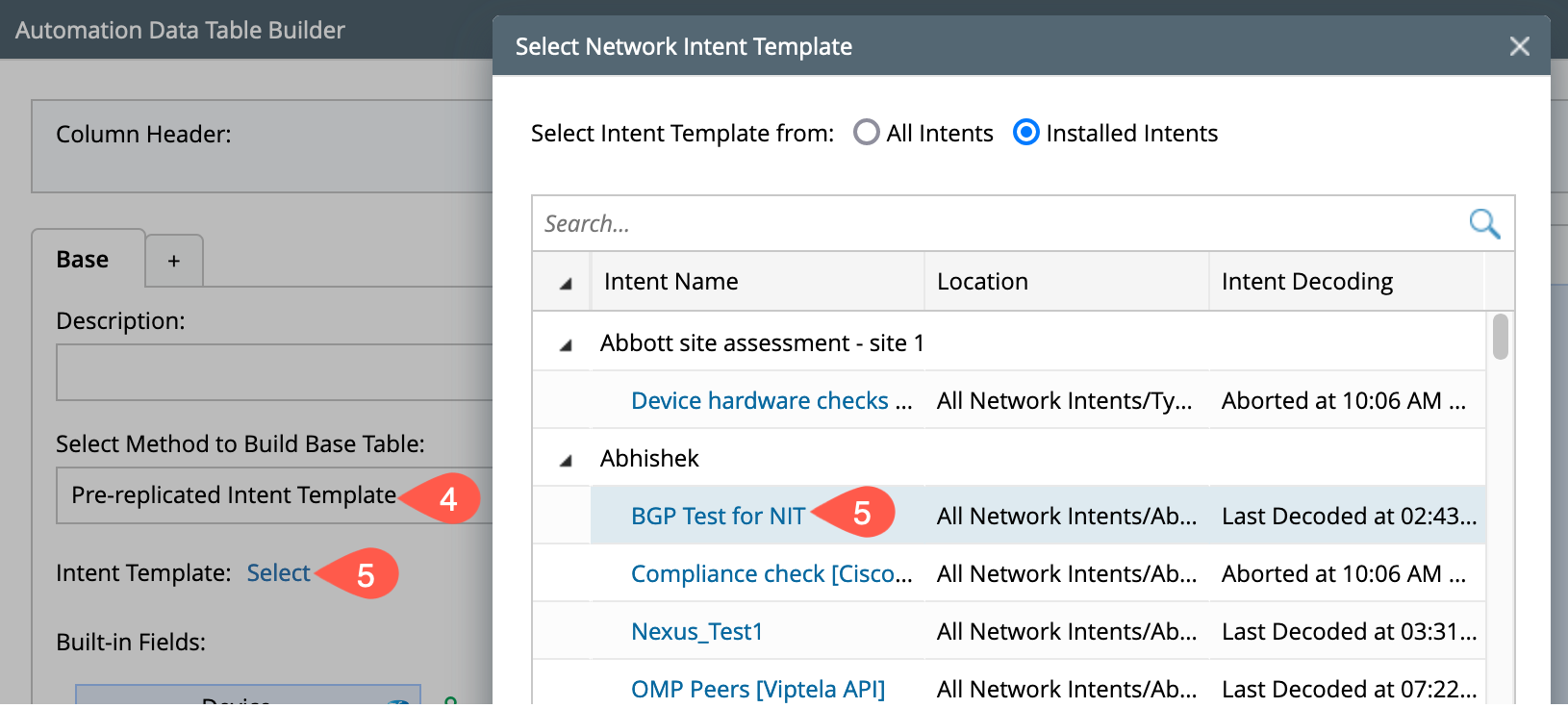Switch to the Base tab
The image size is (1568, 708).
[84, 260]
